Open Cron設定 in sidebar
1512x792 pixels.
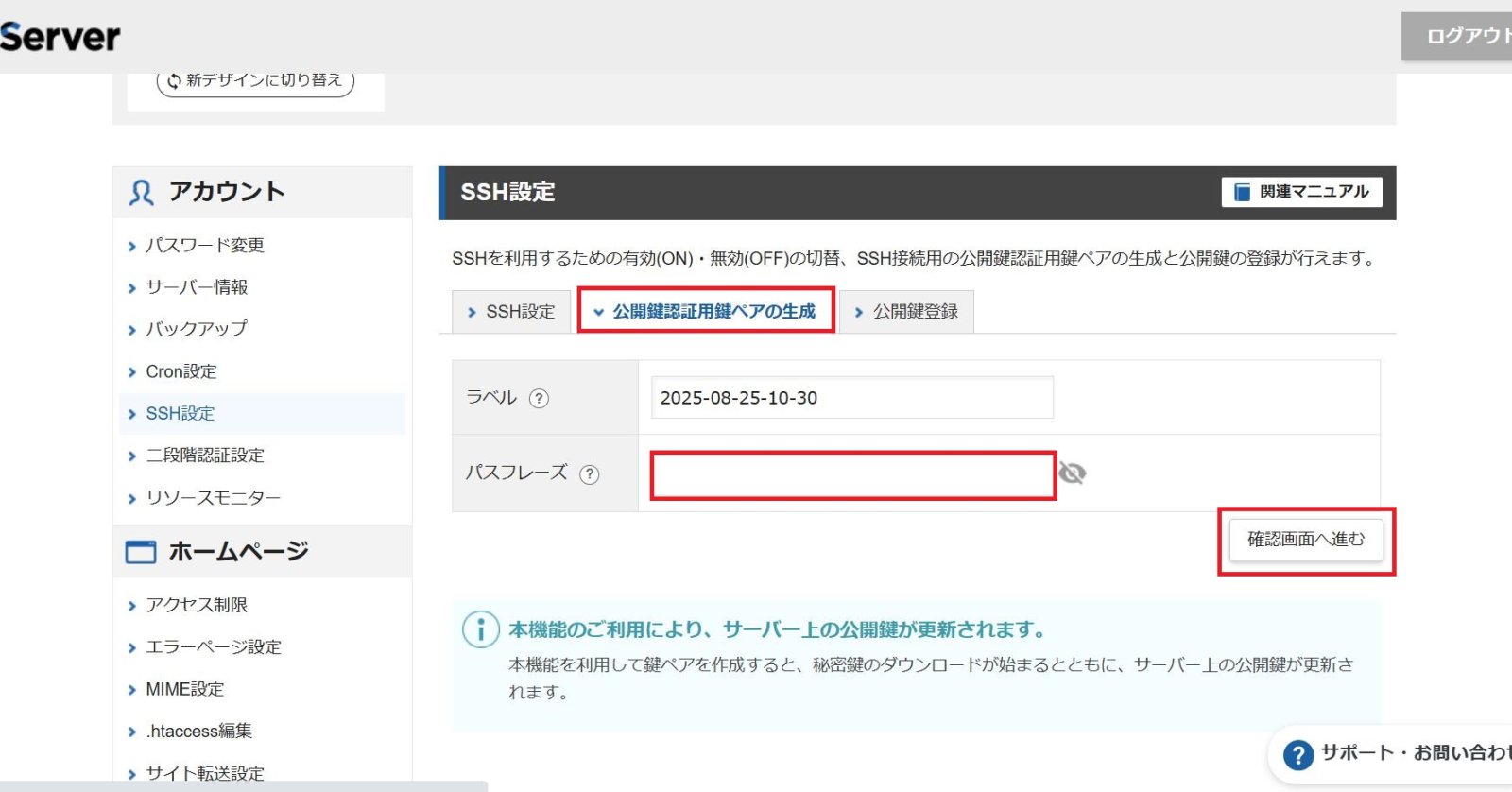[x=181, y=371]
